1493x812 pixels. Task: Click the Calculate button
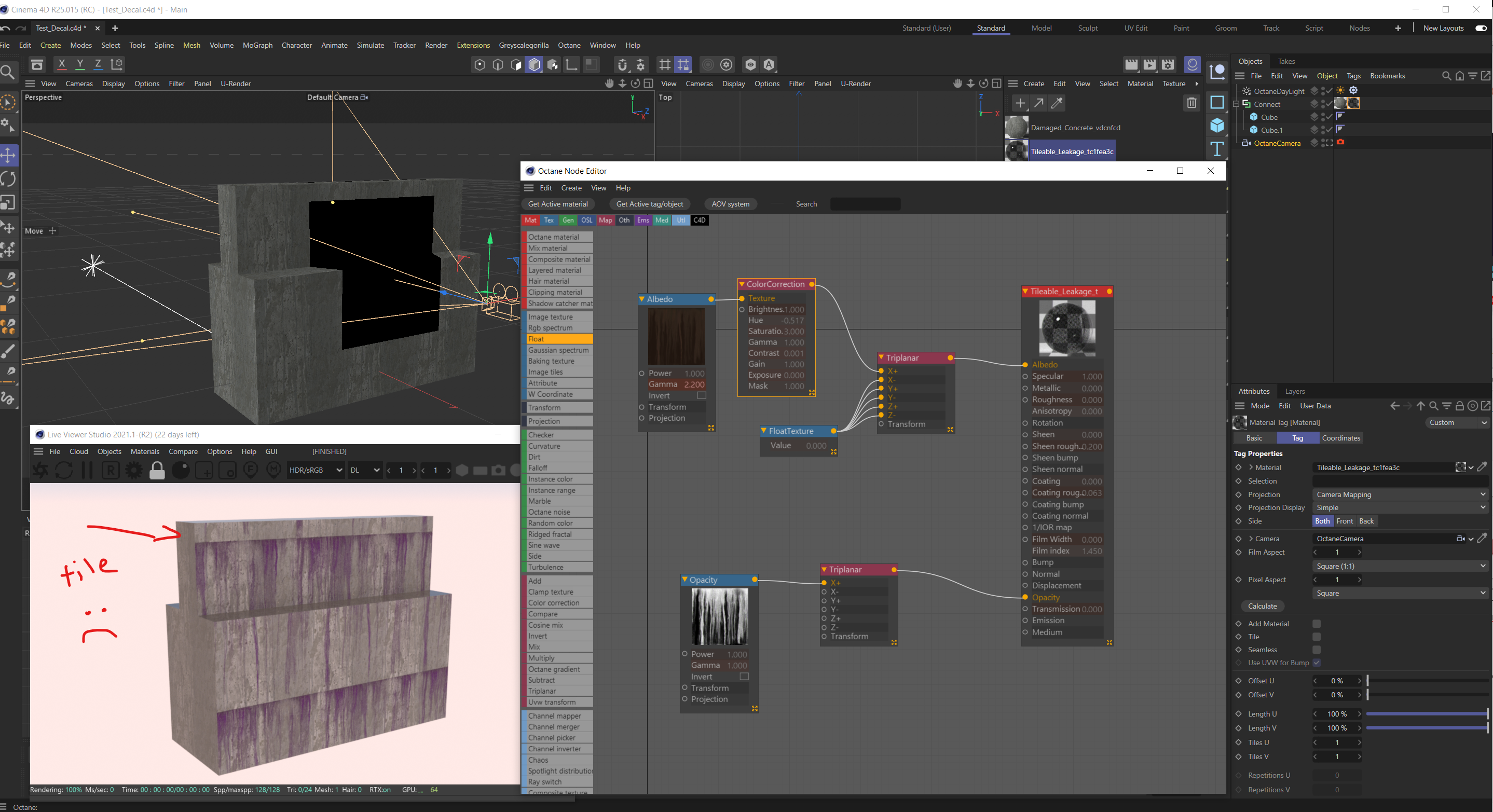[1262, 605]
